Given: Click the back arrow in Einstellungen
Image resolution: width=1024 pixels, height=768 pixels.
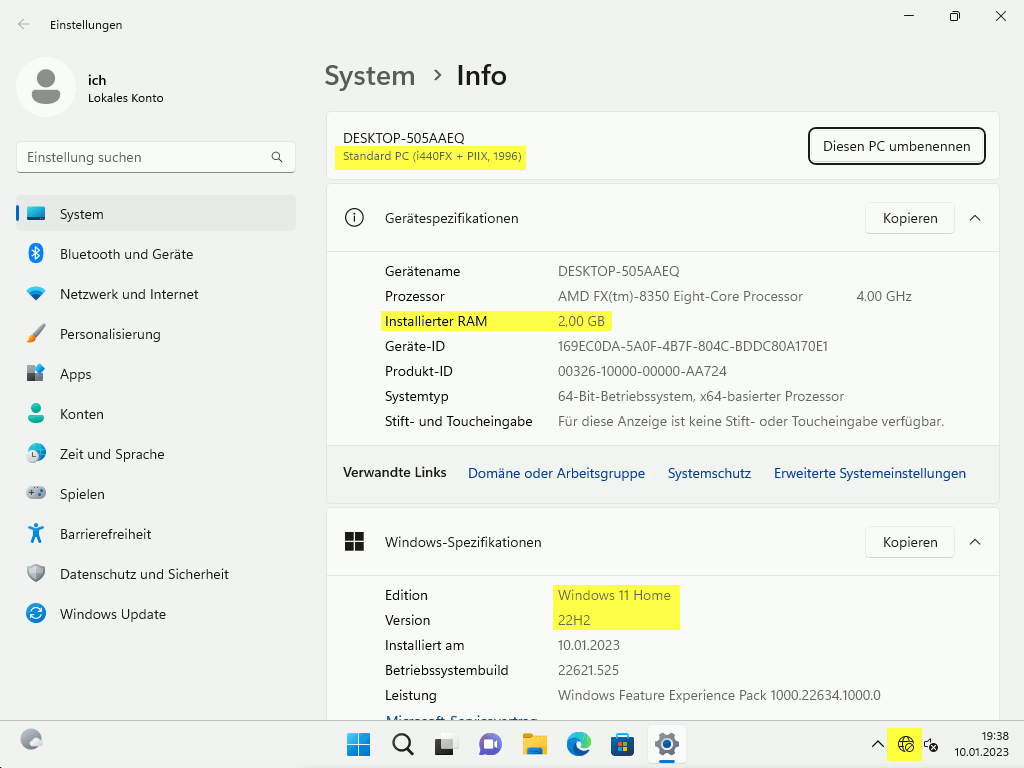Looking at the screenshot, I should [x=24, y=24].
